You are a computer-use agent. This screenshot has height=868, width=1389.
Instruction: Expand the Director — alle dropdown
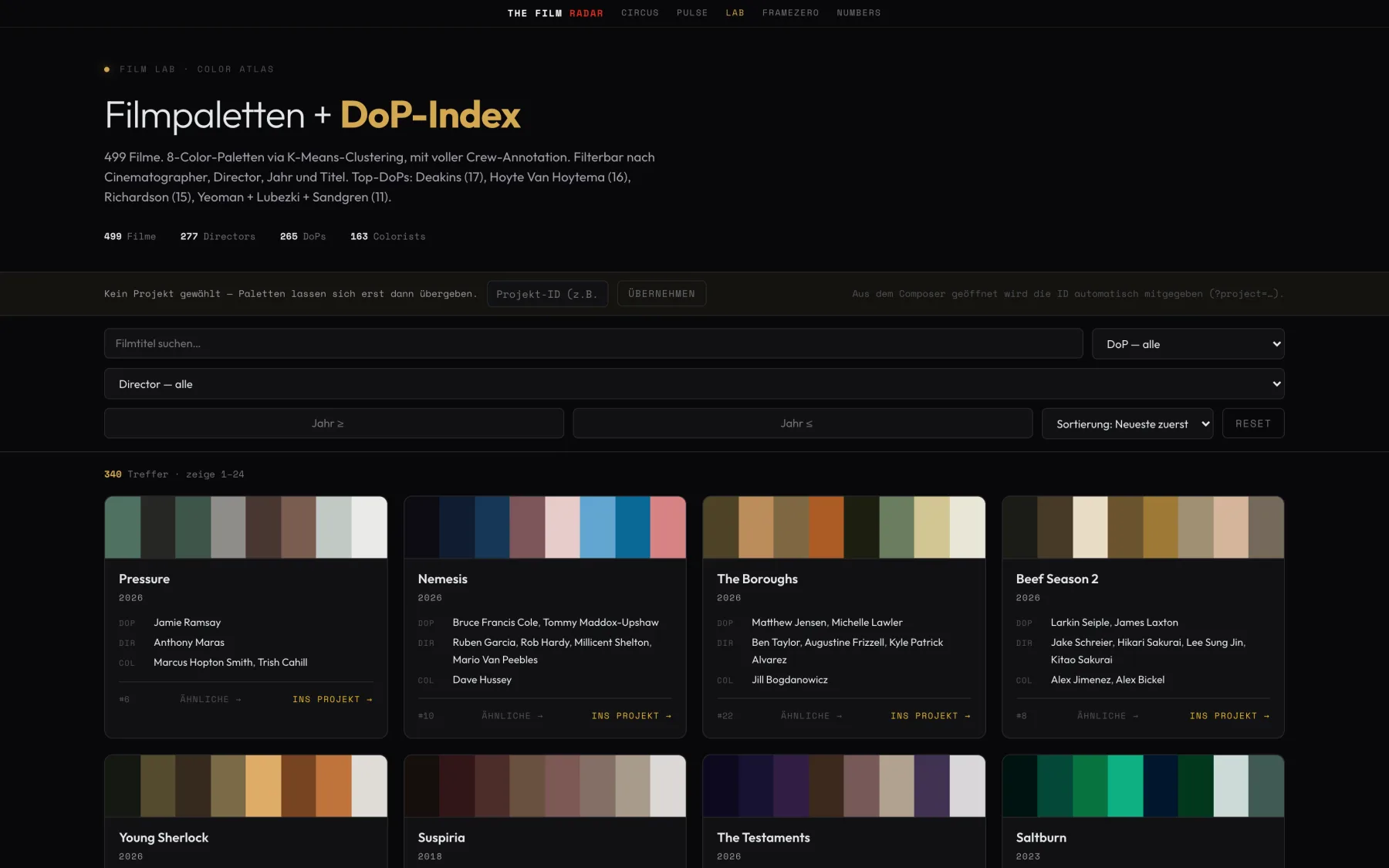(x=694, y=384)
